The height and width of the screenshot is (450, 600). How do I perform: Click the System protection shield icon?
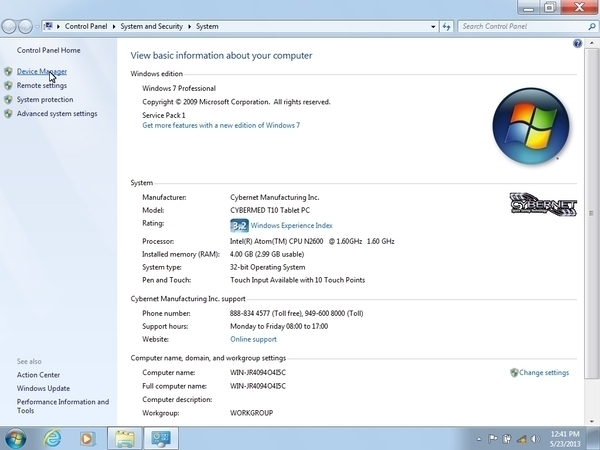(x=9, y=100)
